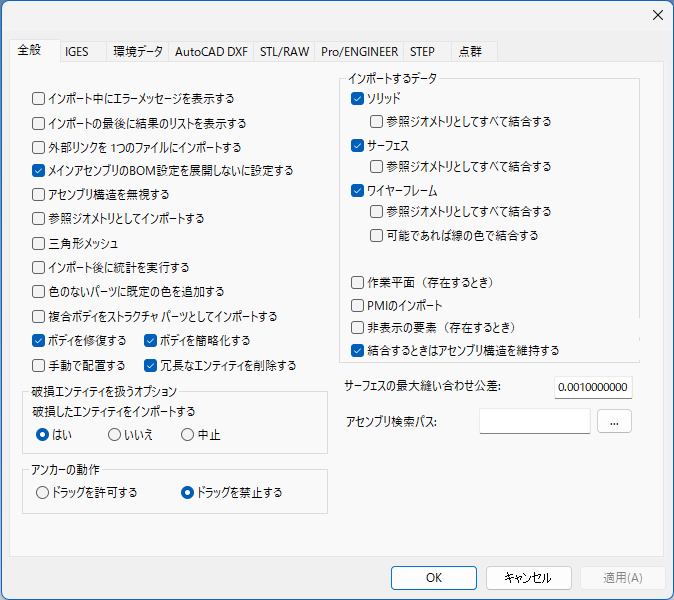Screen dimensions: 674x600
Task: Open the 点群 tab
Action: [475, 52]
